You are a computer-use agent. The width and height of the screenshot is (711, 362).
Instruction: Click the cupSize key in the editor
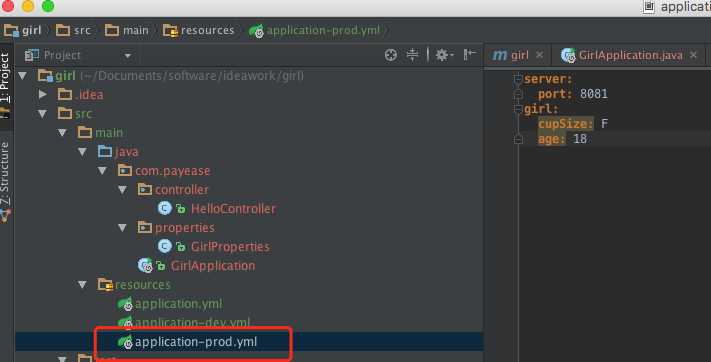pyautogui.click(x=565, y=124)
